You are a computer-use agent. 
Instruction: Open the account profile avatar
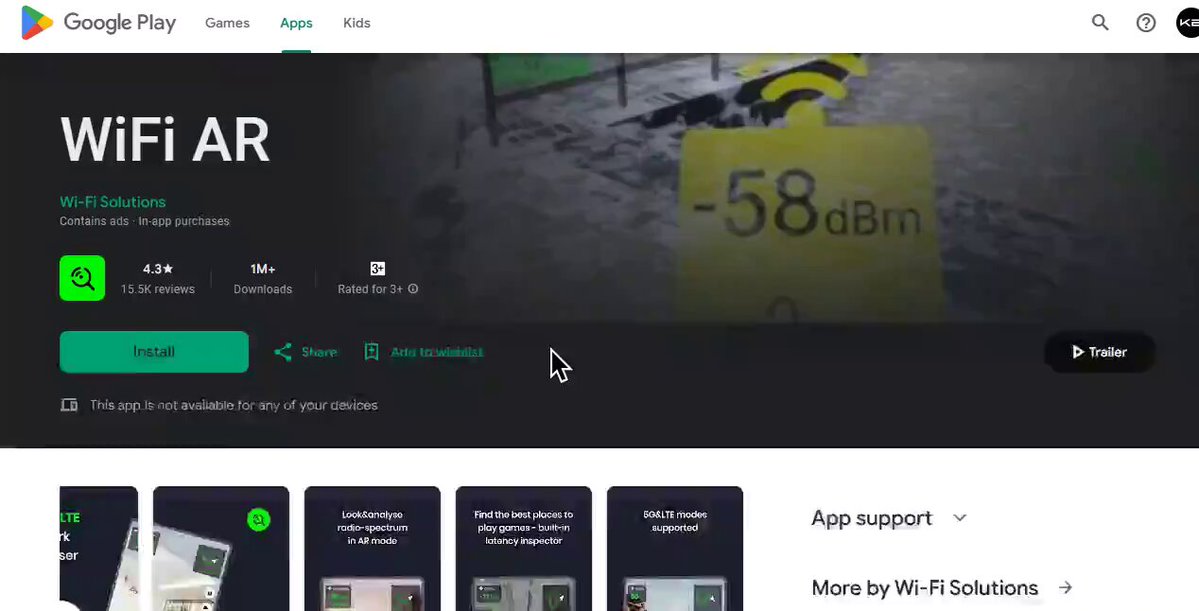[1188, 23]
